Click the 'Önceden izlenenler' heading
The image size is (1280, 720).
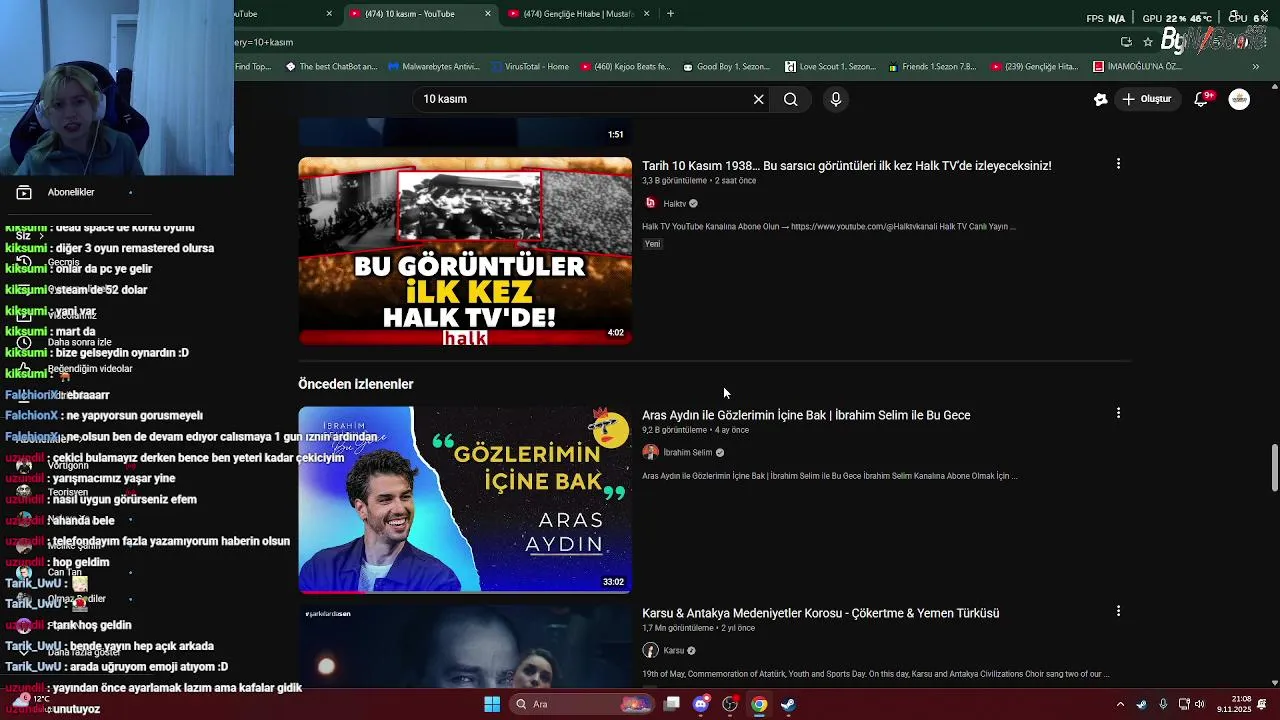355,384
